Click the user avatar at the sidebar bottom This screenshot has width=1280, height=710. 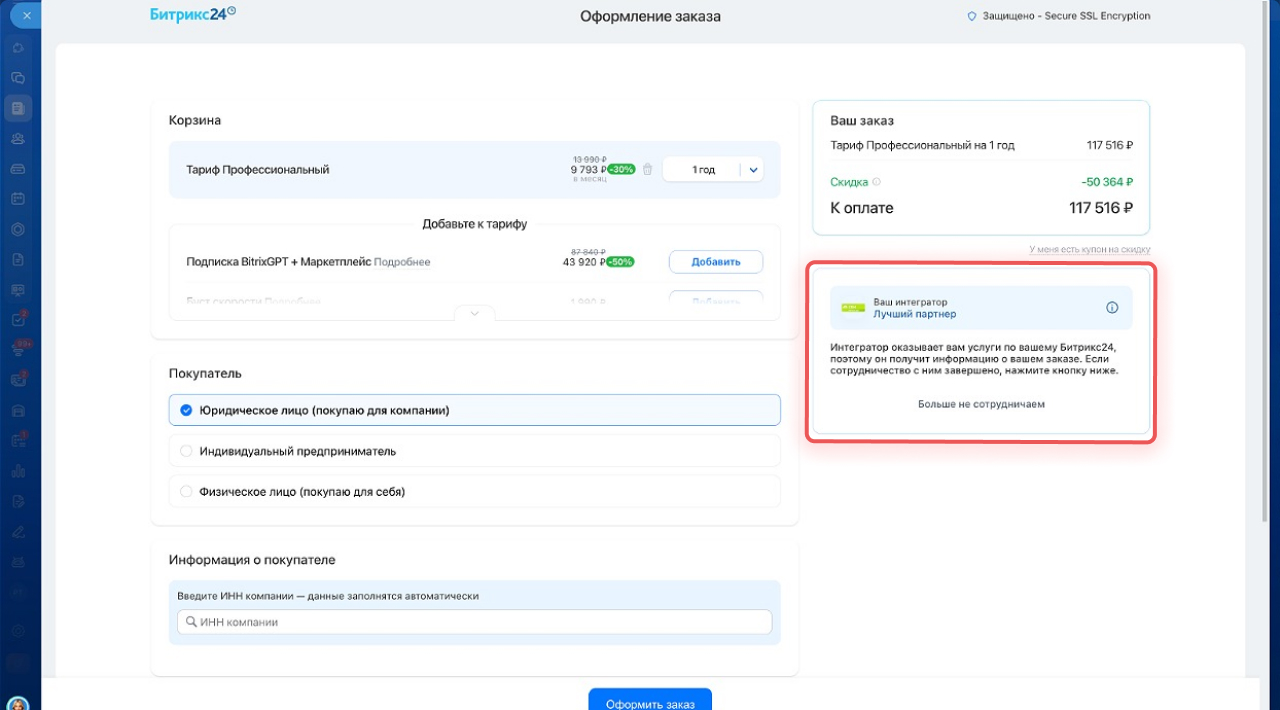tap(18, 702)
